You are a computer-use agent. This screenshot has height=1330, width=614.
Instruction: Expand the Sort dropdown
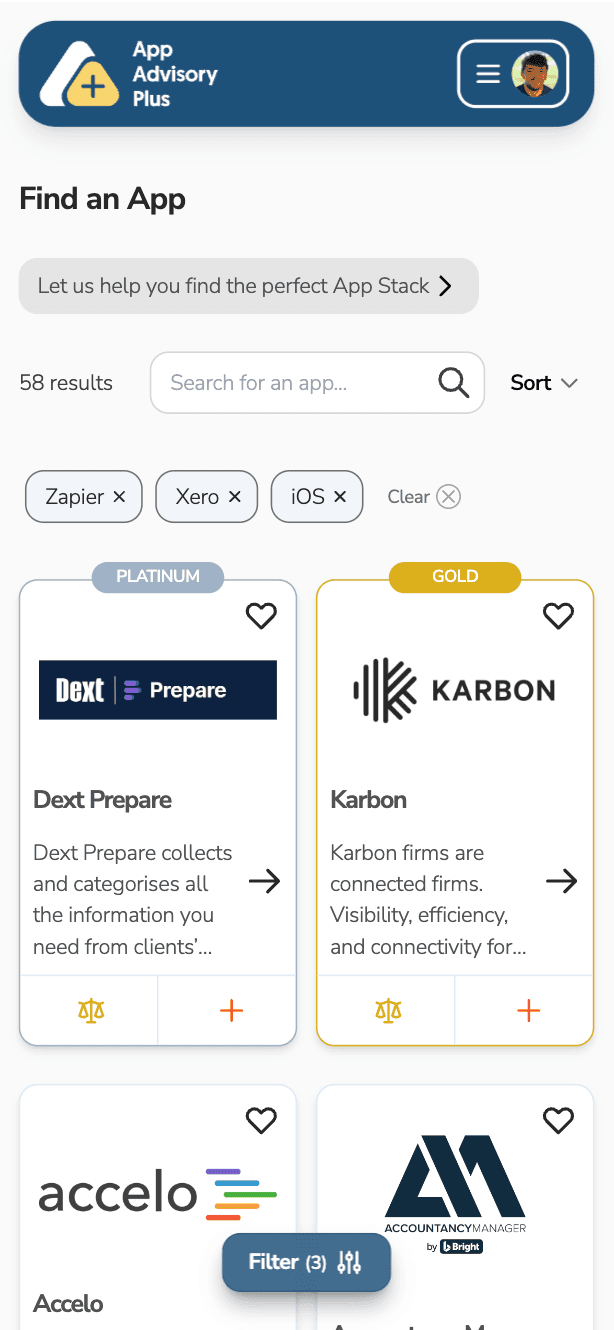(544, 383)
